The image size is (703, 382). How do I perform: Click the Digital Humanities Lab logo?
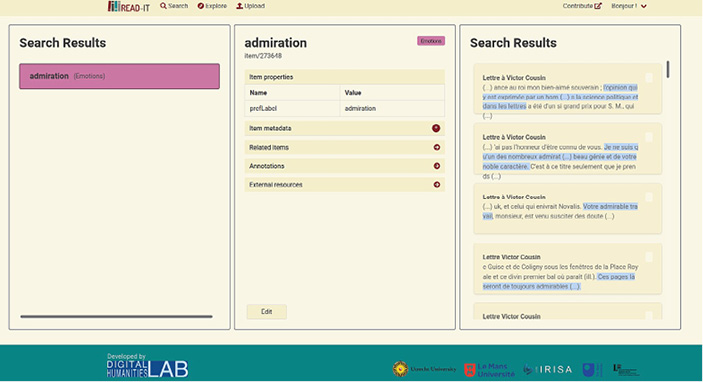148,365
